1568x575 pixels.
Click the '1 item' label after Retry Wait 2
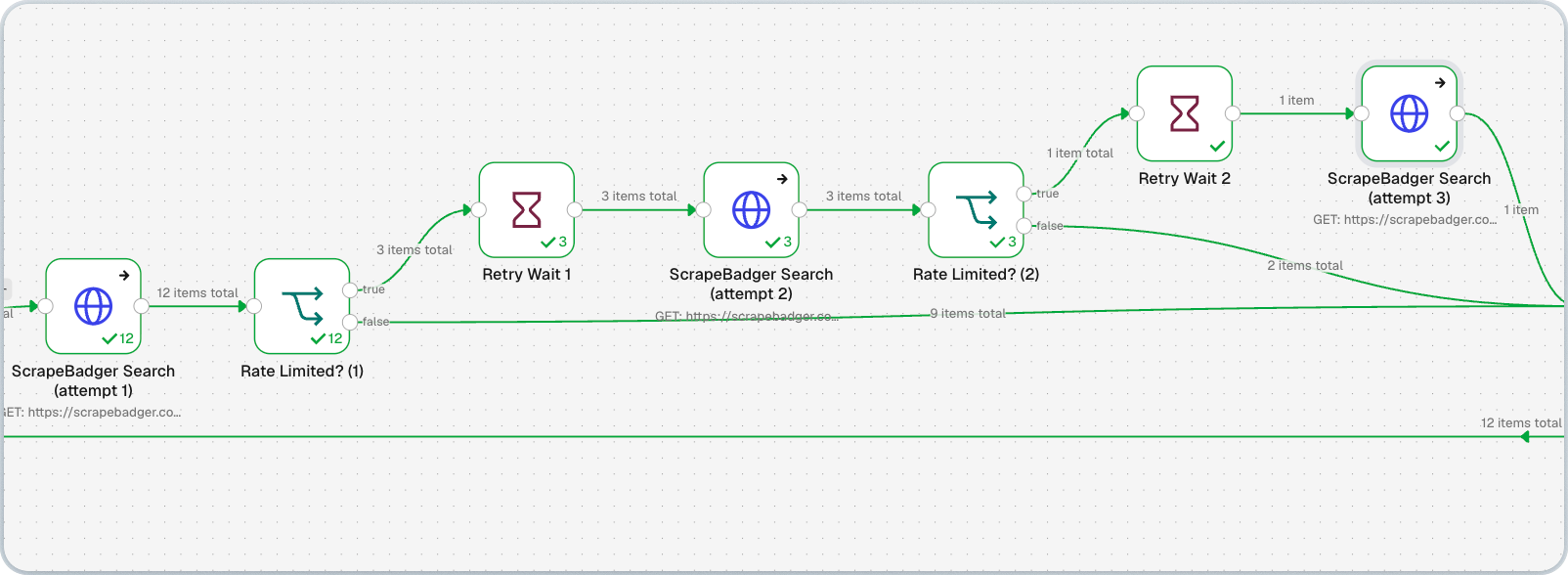[1297, 100]
